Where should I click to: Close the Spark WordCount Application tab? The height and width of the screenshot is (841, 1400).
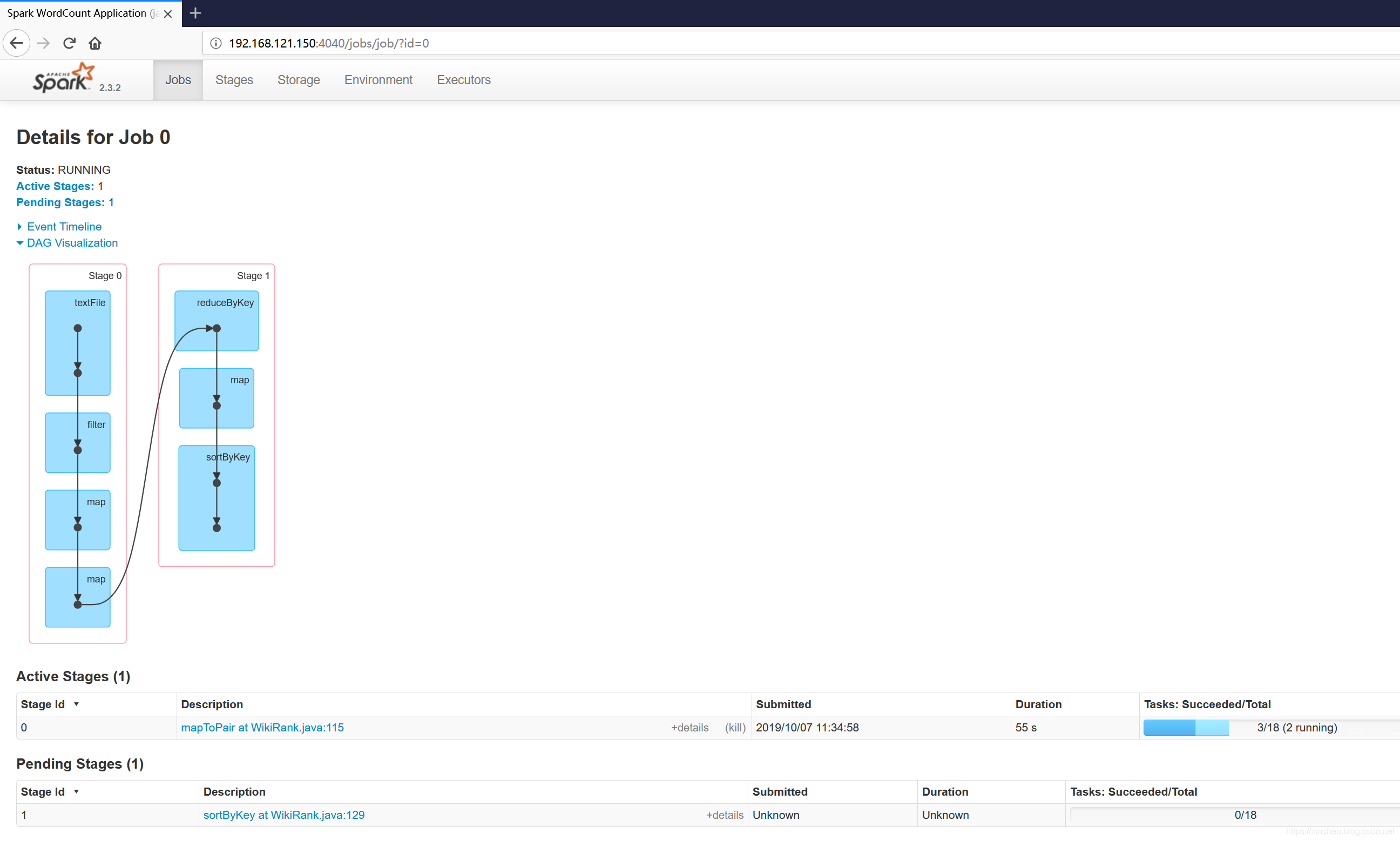(x=168, y=13)
